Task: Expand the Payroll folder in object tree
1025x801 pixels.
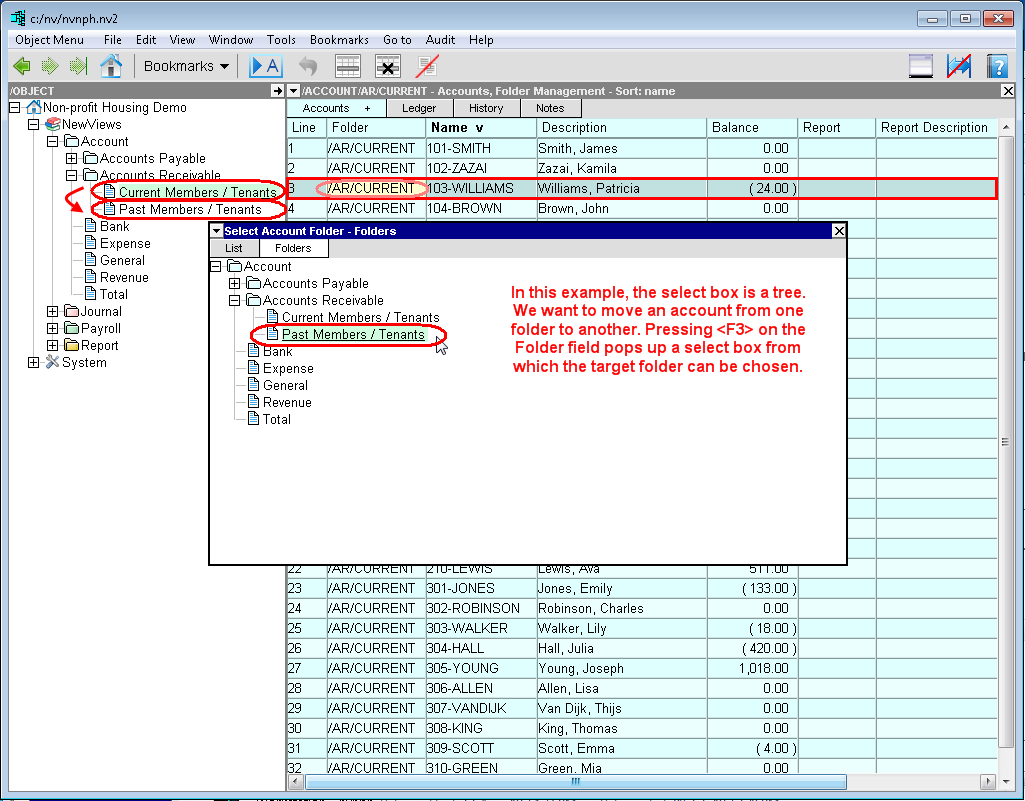Action: pos(53,329)
